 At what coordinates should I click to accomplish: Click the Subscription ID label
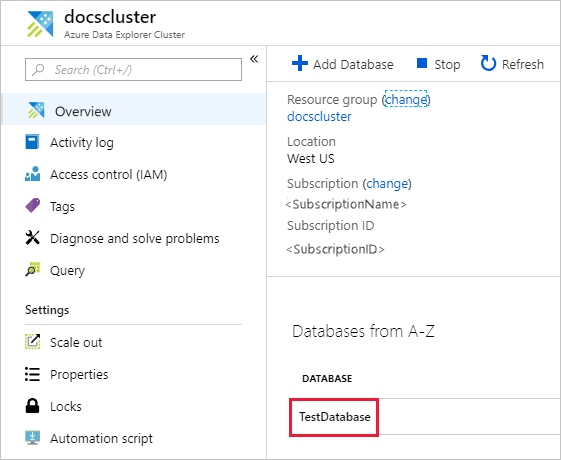pyautogui.click(x=330, y=226)
